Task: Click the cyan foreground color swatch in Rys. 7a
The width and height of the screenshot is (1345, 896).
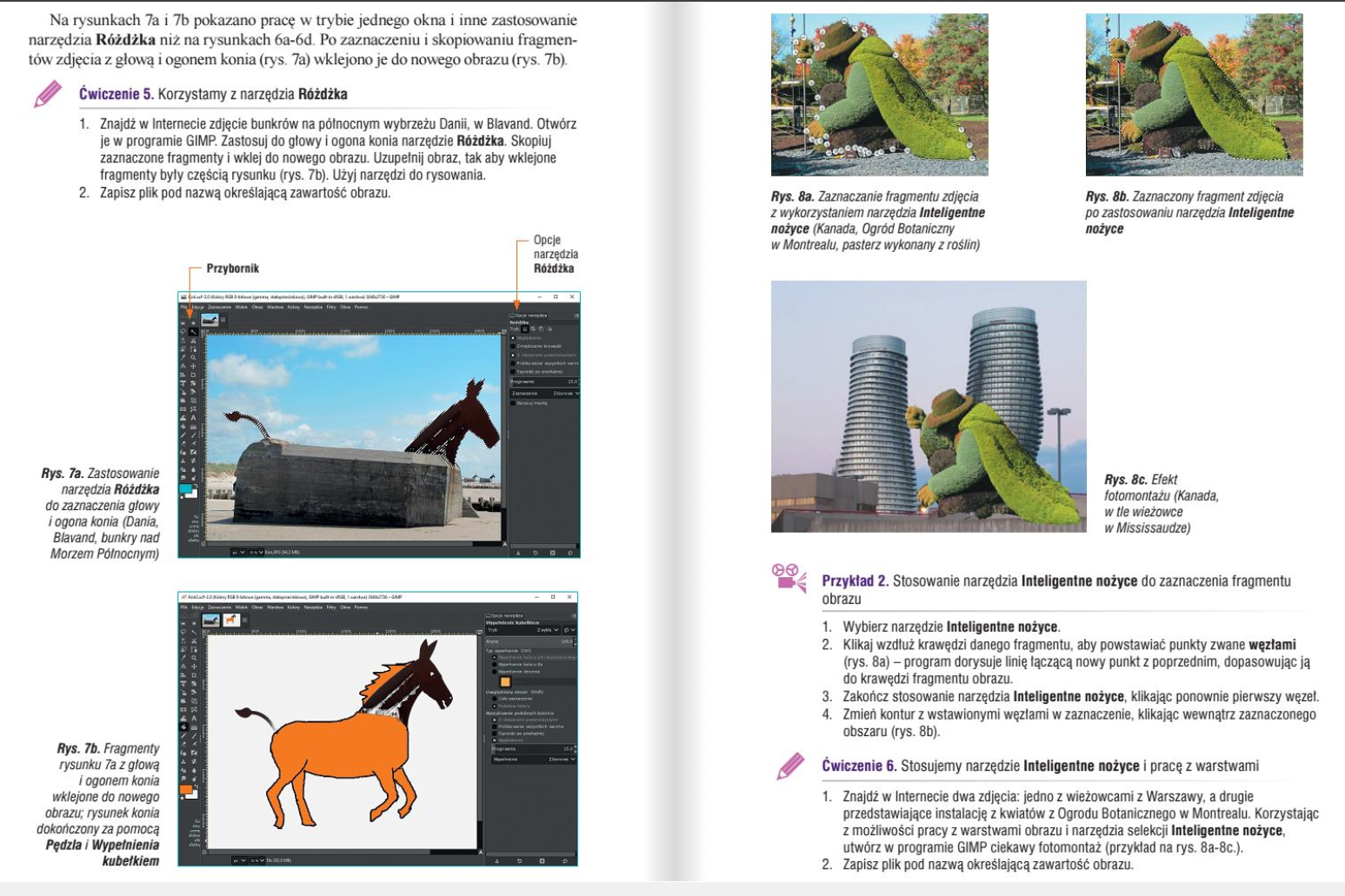Action: point(185,488)
